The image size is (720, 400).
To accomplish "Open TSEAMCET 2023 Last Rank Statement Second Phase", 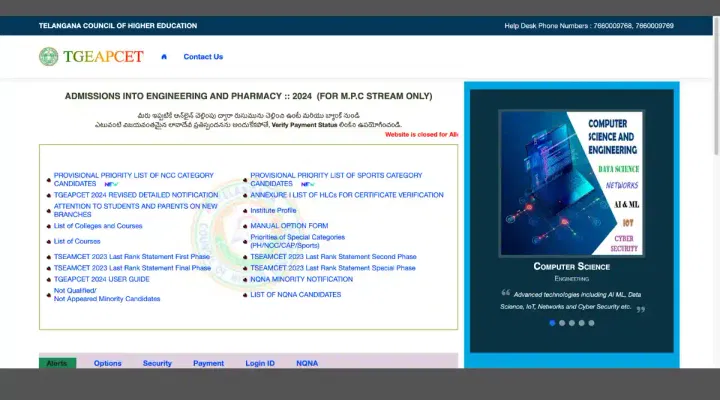I will (333, 257).
